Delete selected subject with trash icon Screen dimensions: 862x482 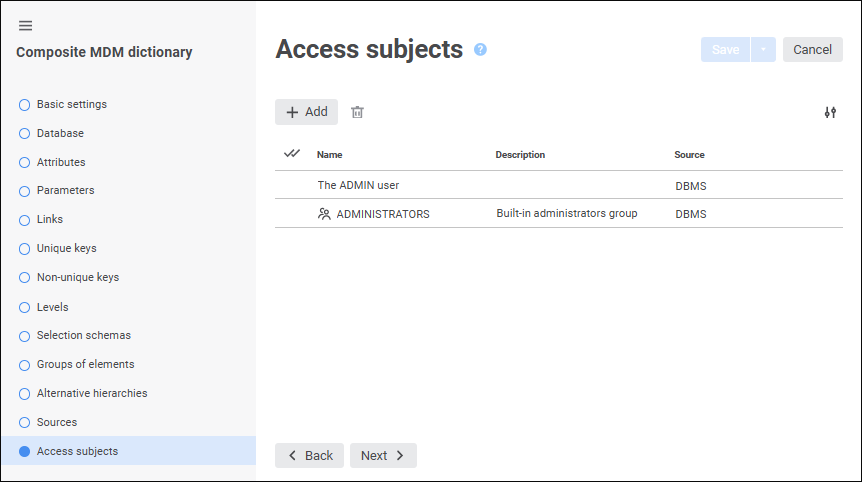click(x=357, y=112)
